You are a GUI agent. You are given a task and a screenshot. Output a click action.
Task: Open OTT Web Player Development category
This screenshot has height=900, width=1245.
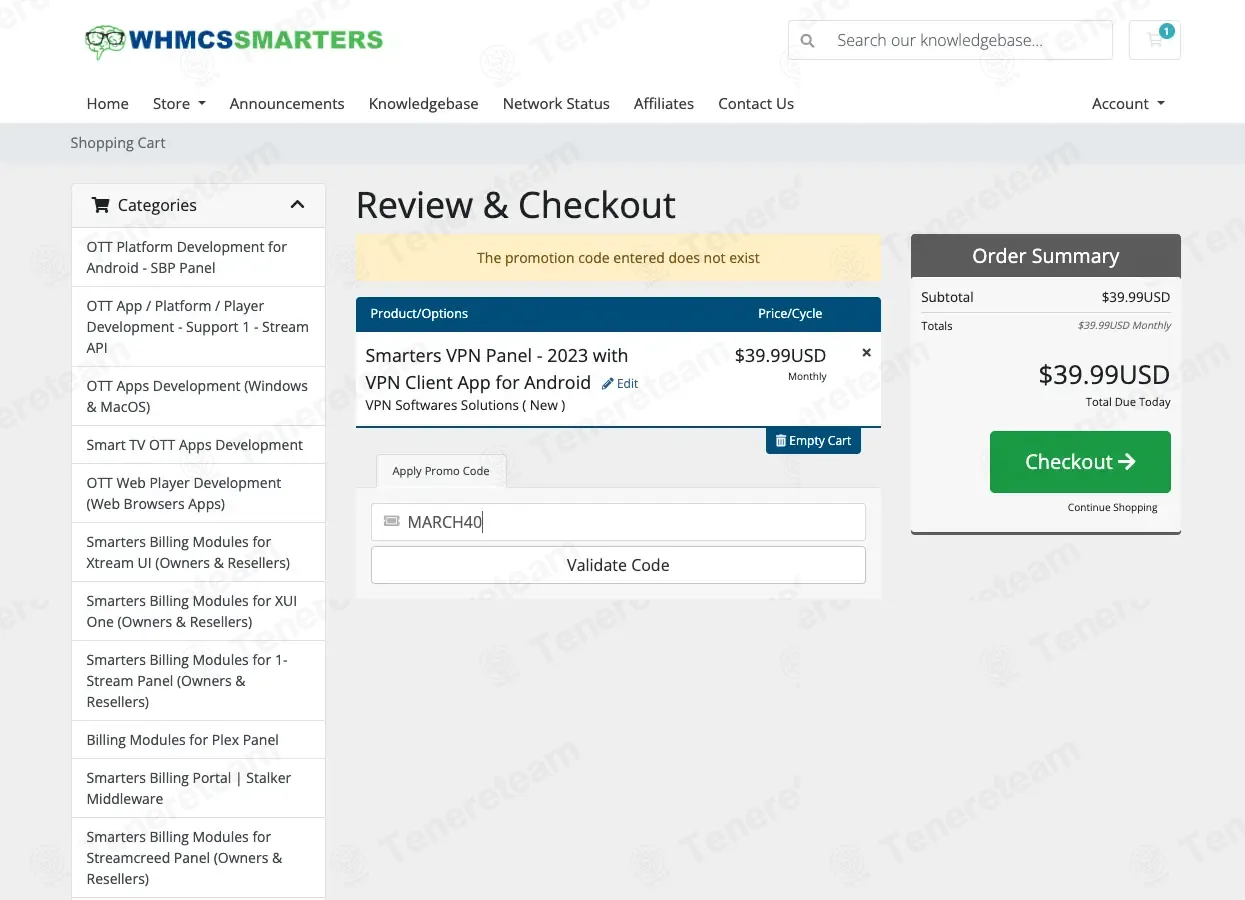pyautogui.click(x=198, y=493)
